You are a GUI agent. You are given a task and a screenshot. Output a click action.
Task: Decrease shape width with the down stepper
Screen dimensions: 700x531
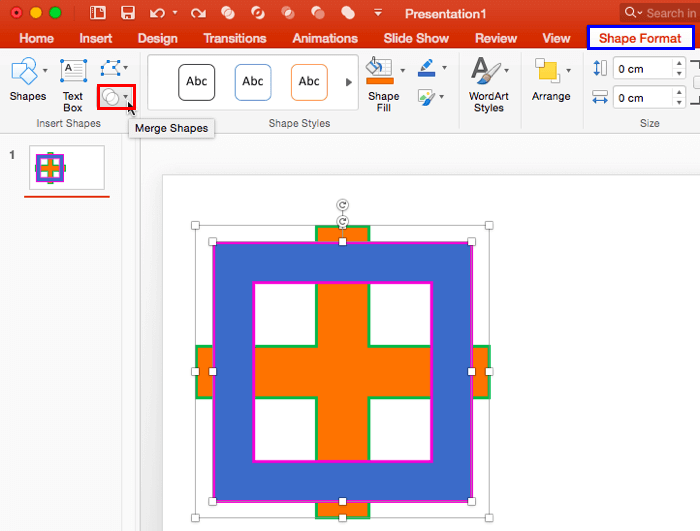tap(679, 103)
